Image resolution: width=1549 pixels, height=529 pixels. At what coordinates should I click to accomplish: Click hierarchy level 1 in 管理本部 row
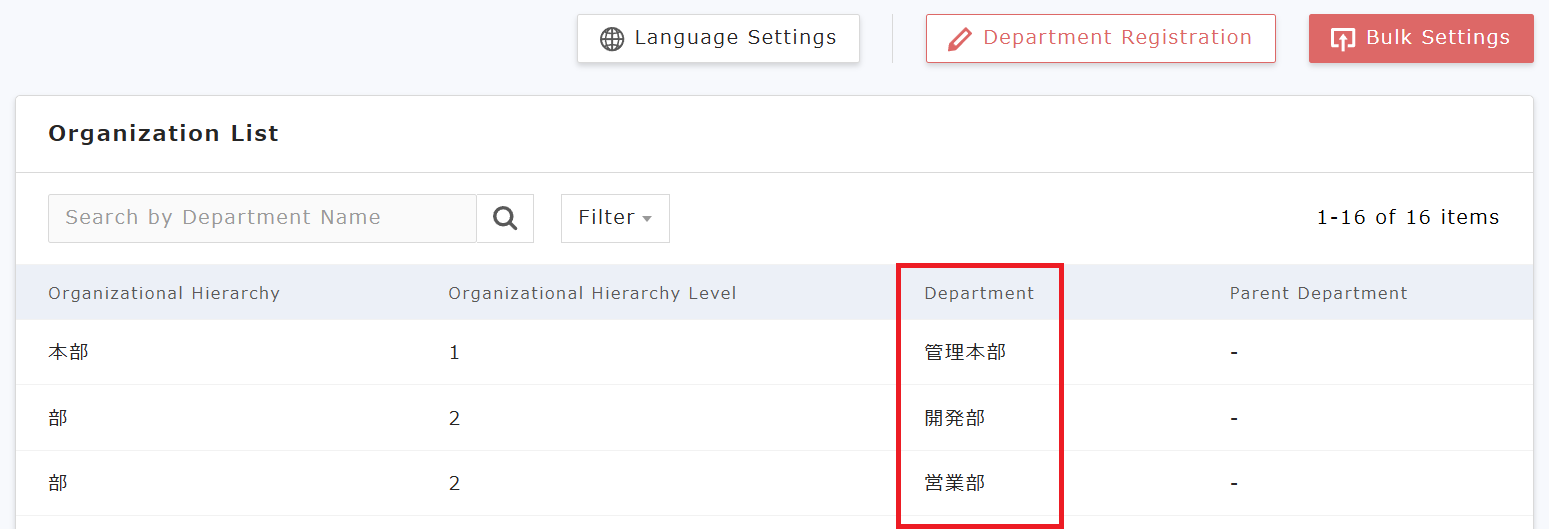click(454, 352)
